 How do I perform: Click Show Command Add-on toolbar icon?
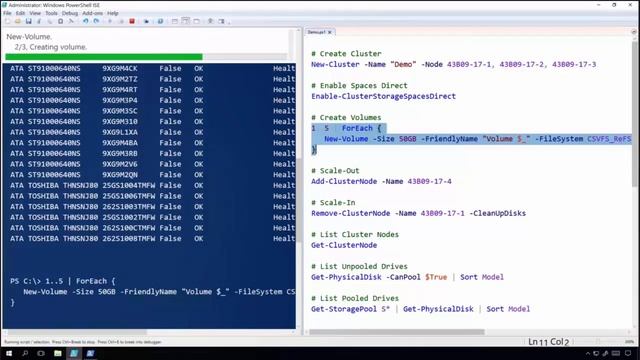pyautogui.click(x=222, y=21)
